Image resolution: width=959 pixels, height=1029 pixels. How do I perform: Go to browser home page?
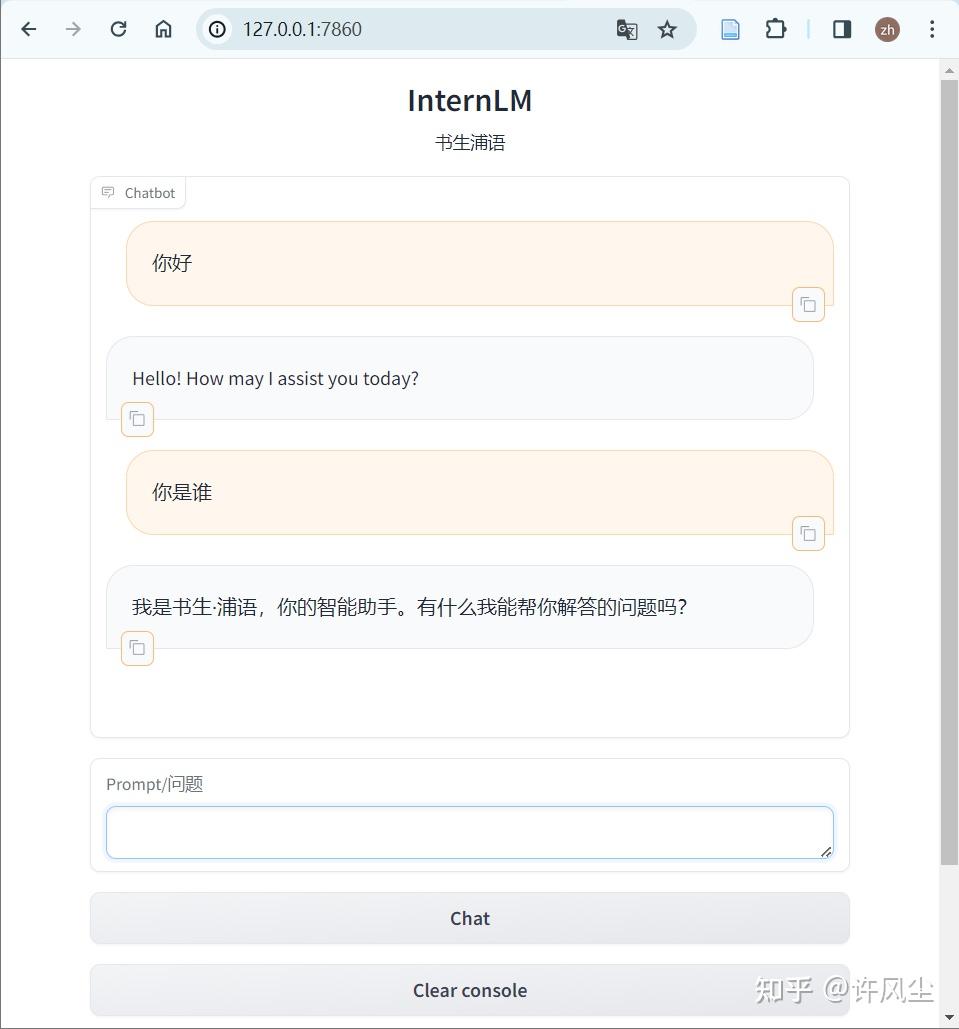click(163, 29)
